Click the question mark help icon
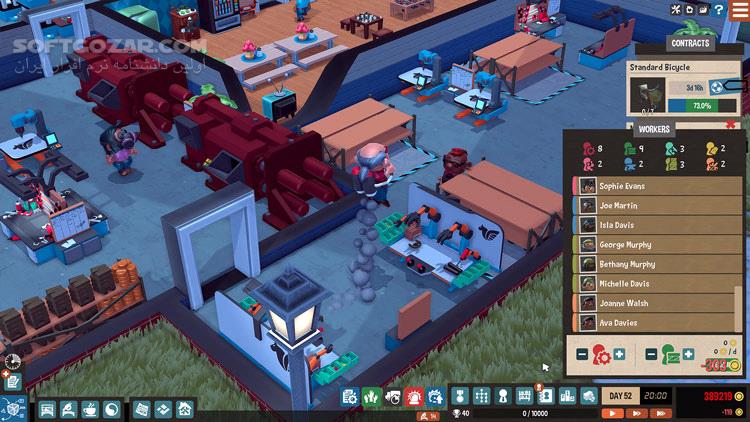Image resolution: width=750 pixels, height=422 pixels. click(719, 10)
